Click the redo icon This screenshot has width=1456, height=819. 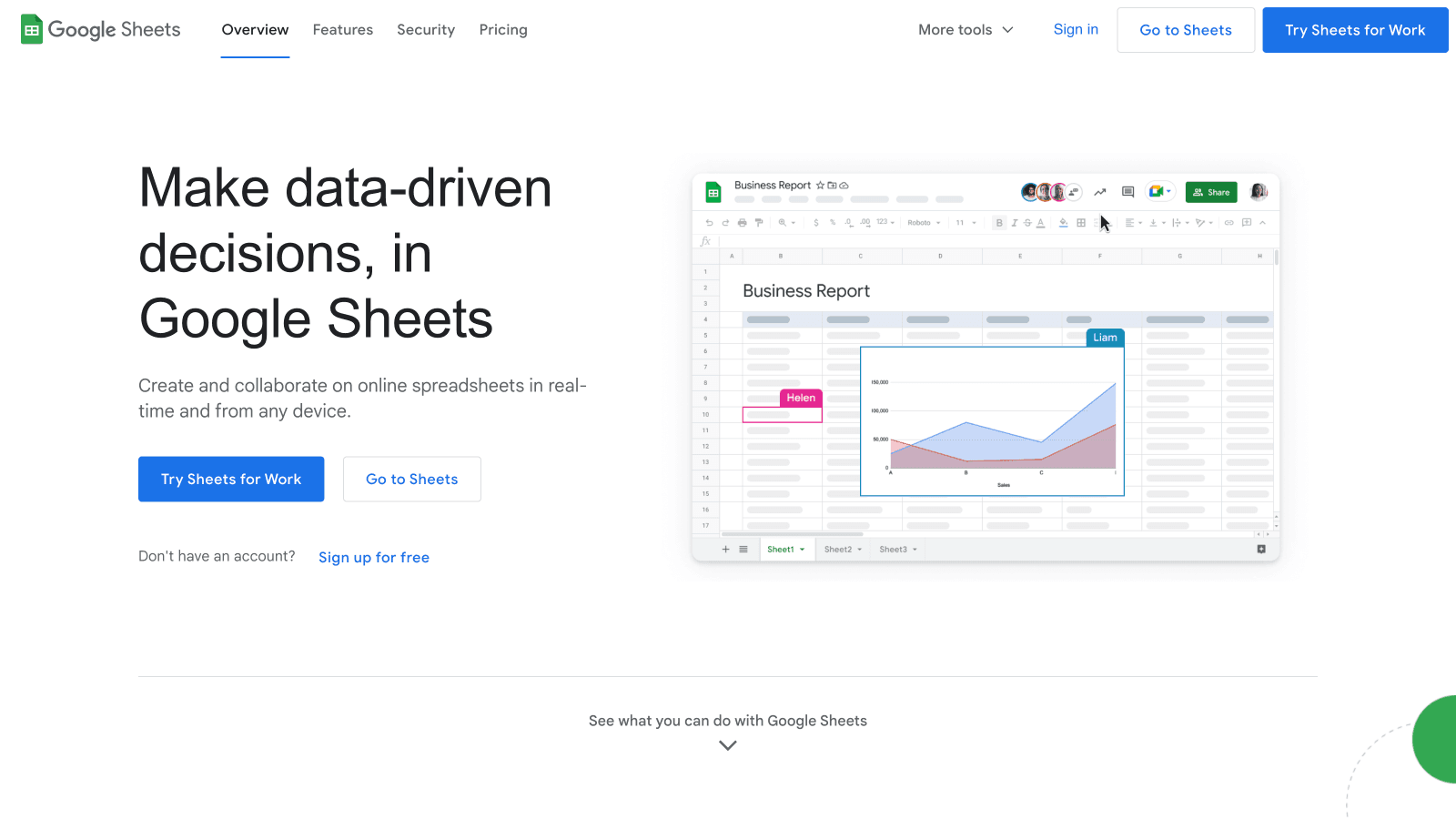click(x=725, y=222)
